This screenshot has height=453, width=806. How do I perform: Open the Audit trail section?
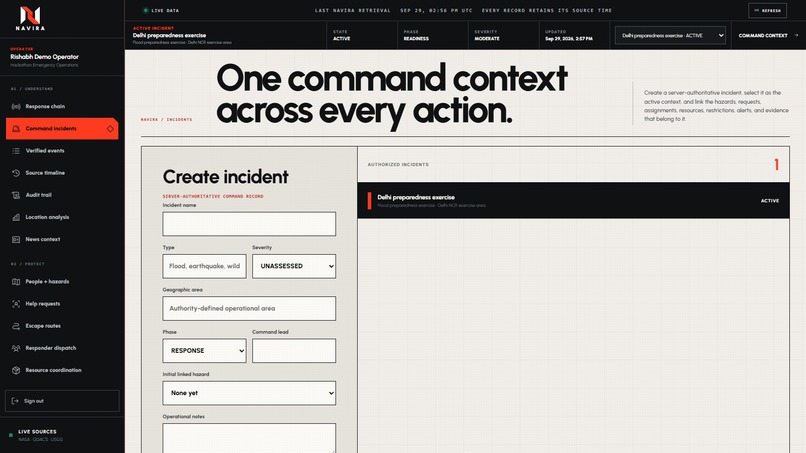(62, 195)
